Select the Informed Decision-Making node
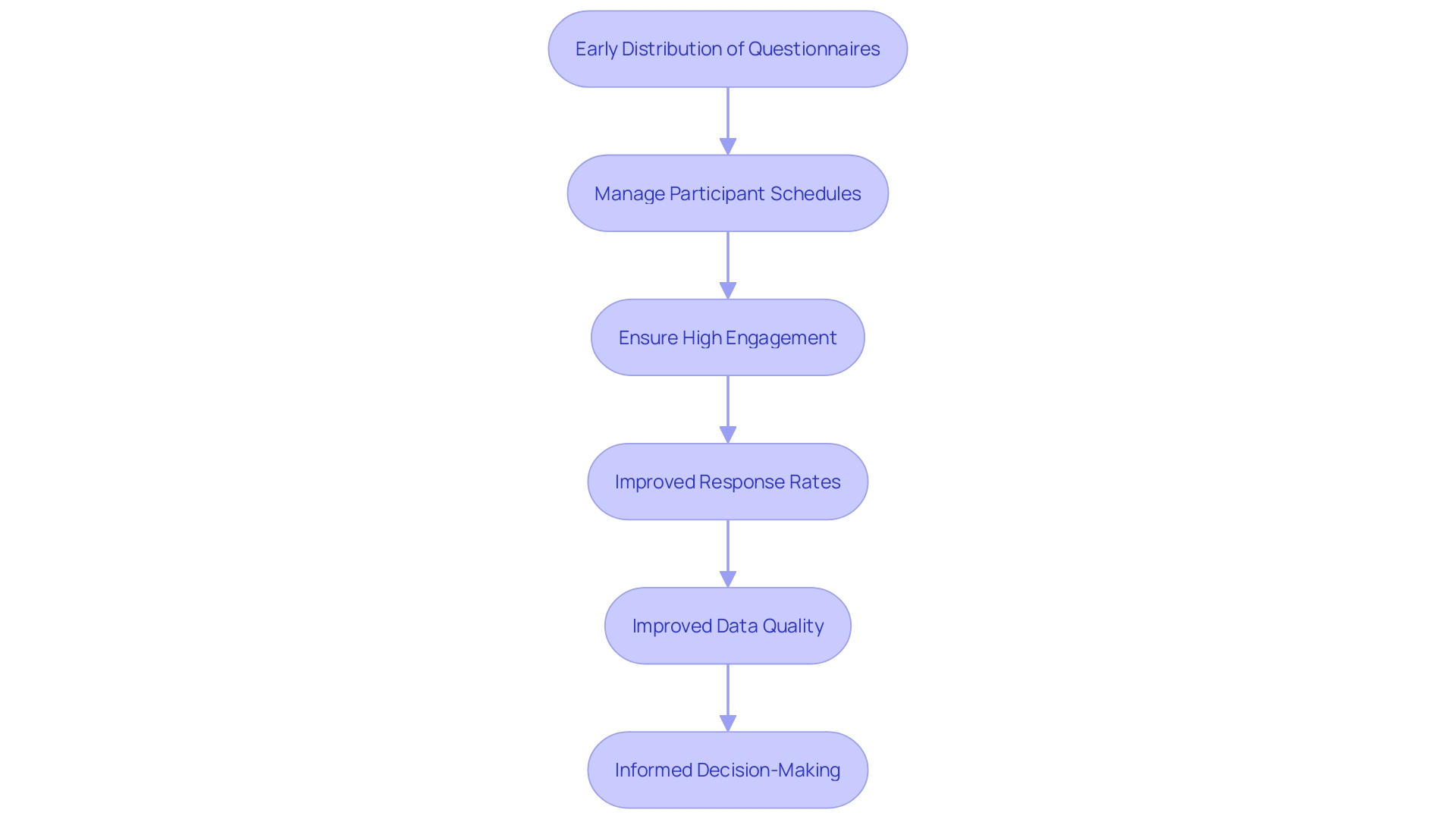1456x819 pixels. pyautogui.click(x=728, y=769)
